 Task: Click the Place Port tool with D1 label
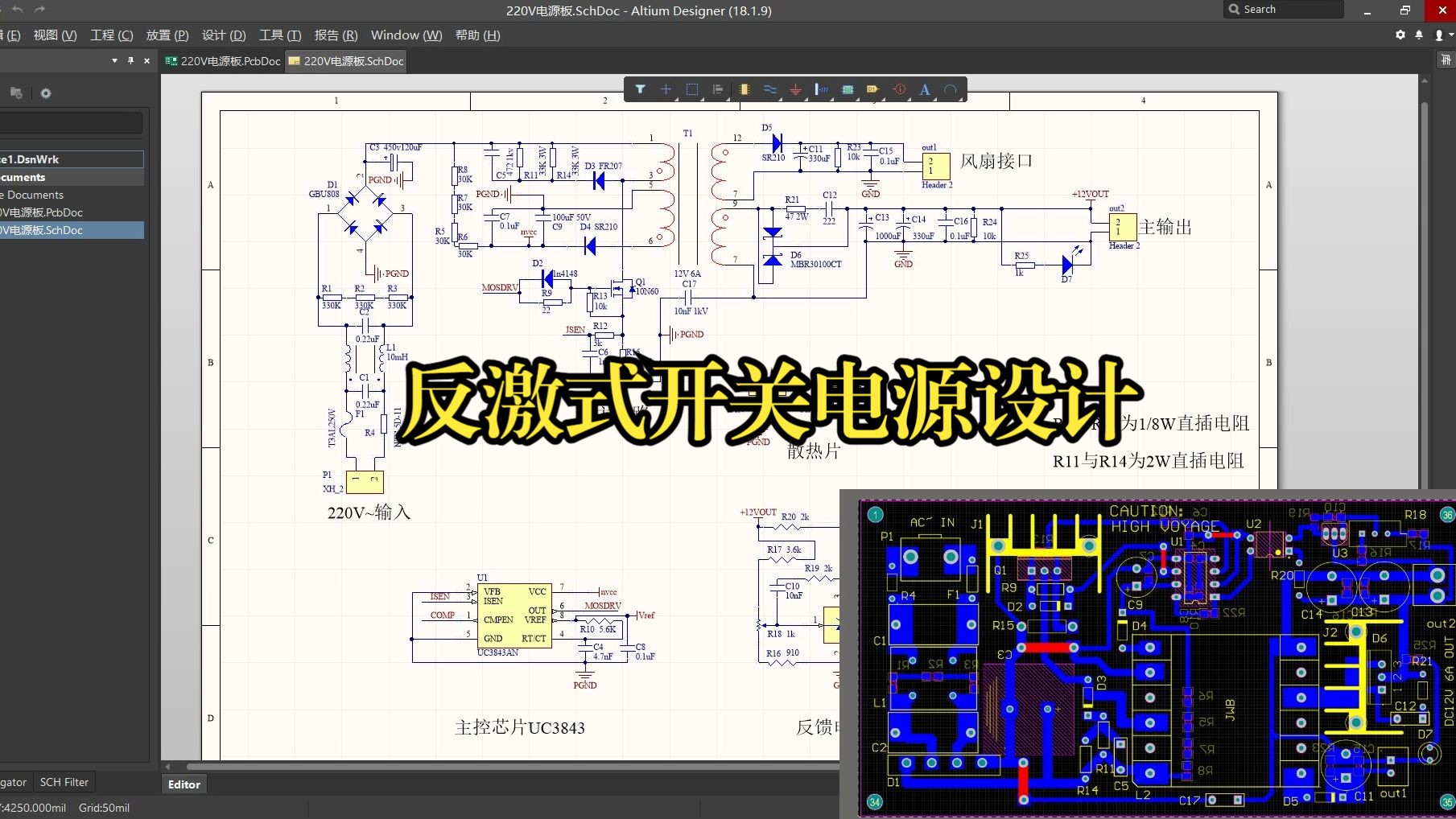[872, 89]
